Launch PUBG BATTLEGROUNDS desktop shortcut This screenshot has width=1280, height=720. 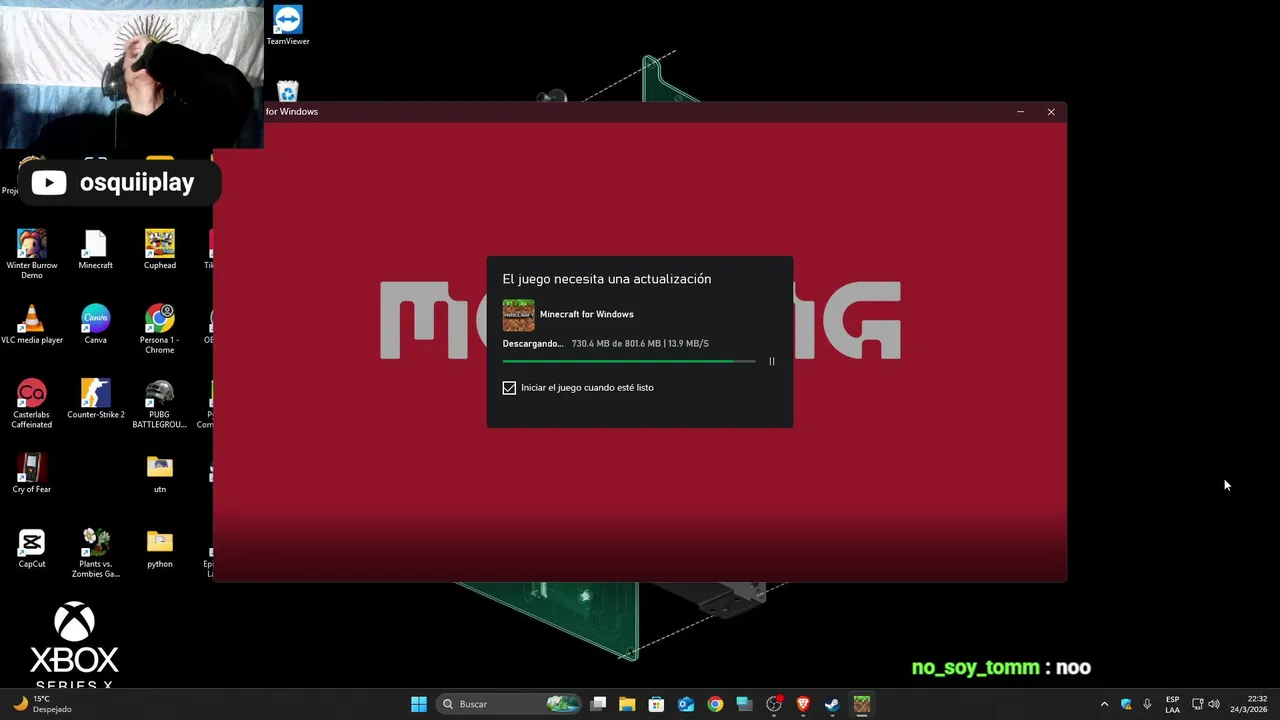(160, 404)
